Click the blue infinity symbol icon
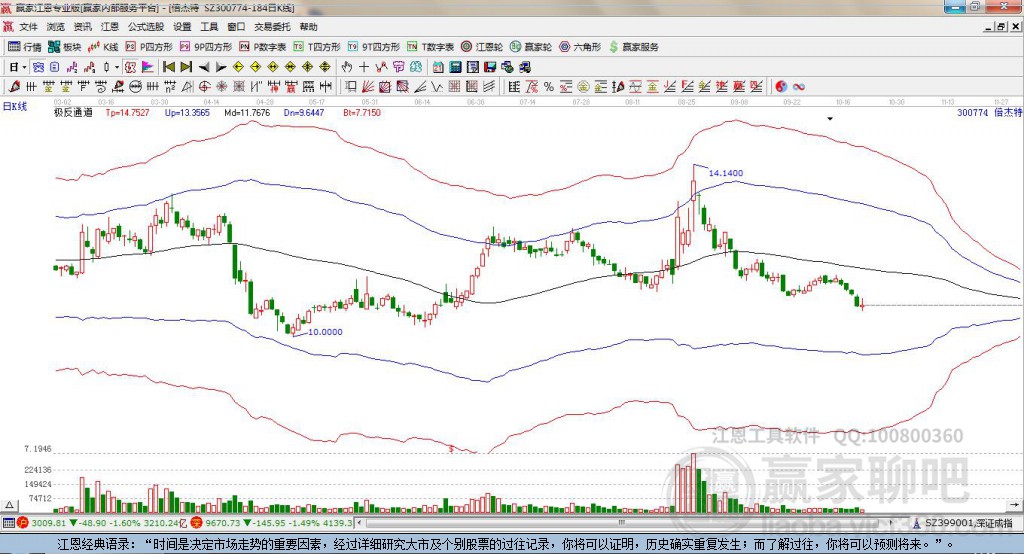 click(x=798, y=86)
